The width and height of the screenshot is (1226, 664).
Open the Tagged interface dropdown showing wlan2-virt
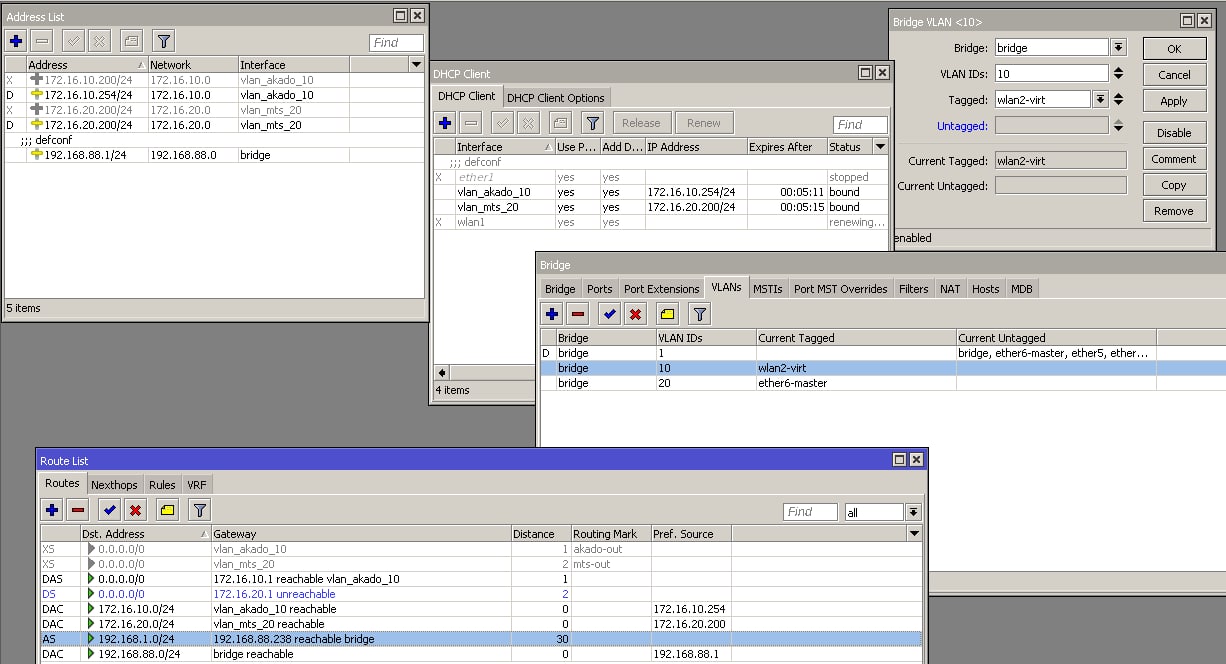point(1100,99)
